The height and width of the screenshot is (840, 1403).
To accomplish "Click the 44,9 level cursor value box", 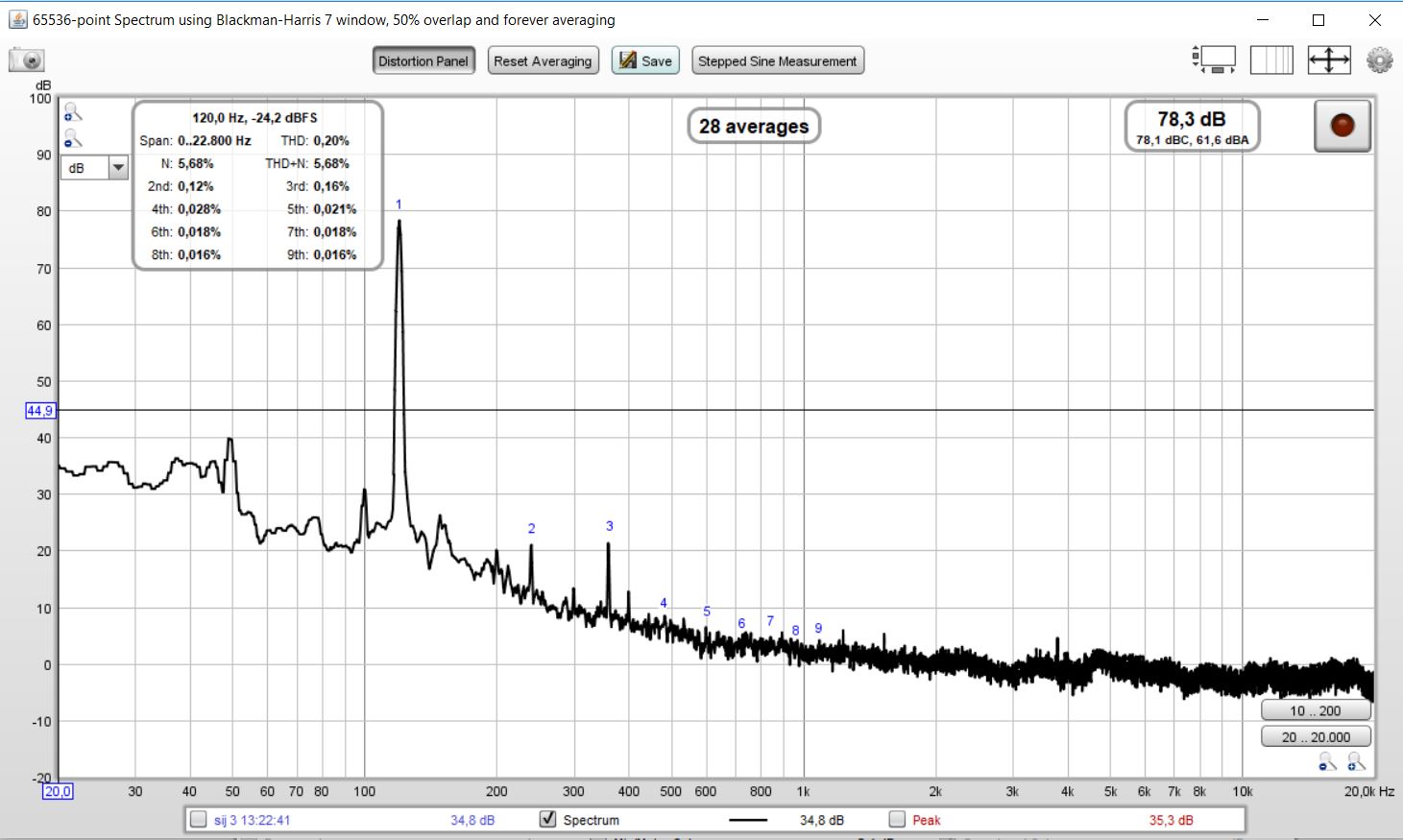I will tap(40, 411).
